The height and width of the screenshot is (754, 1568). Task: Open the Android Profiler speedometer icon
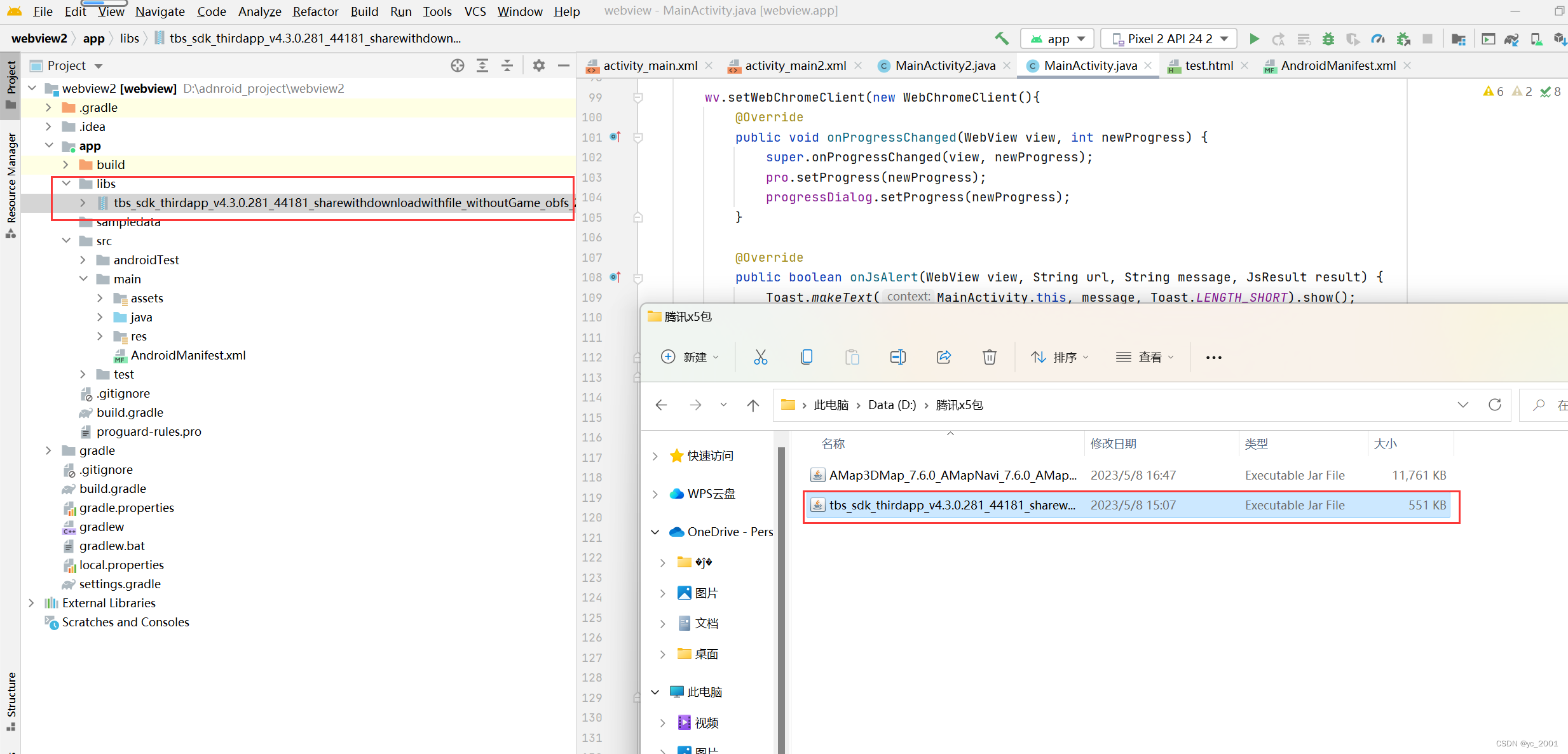click(x=1377, y=38)
